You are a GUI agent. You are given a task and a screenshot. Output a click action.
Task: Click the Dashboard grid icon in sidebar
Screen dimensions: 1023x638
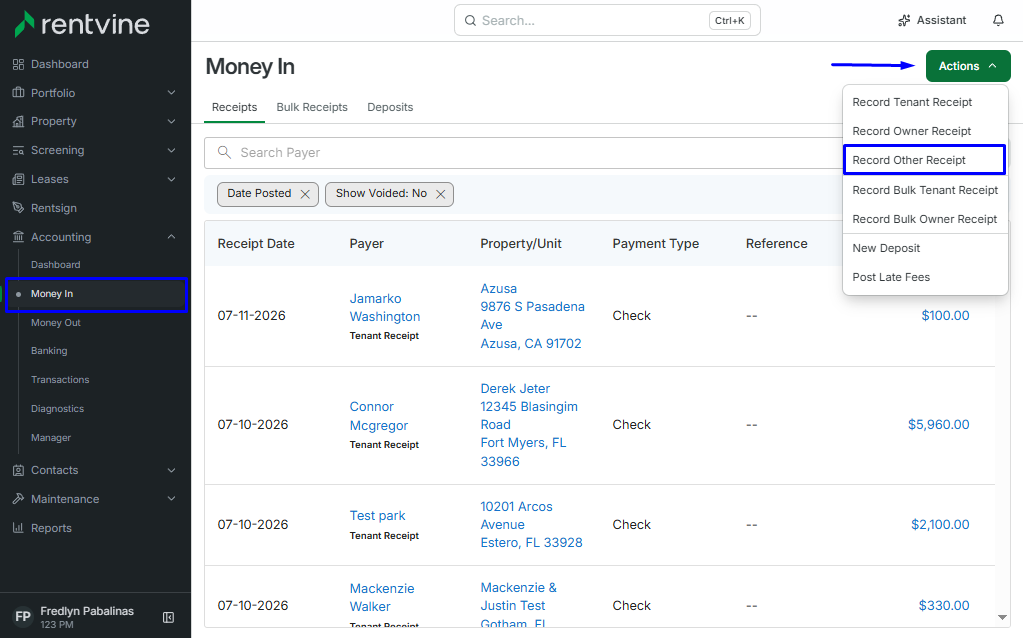coord(18,64)
